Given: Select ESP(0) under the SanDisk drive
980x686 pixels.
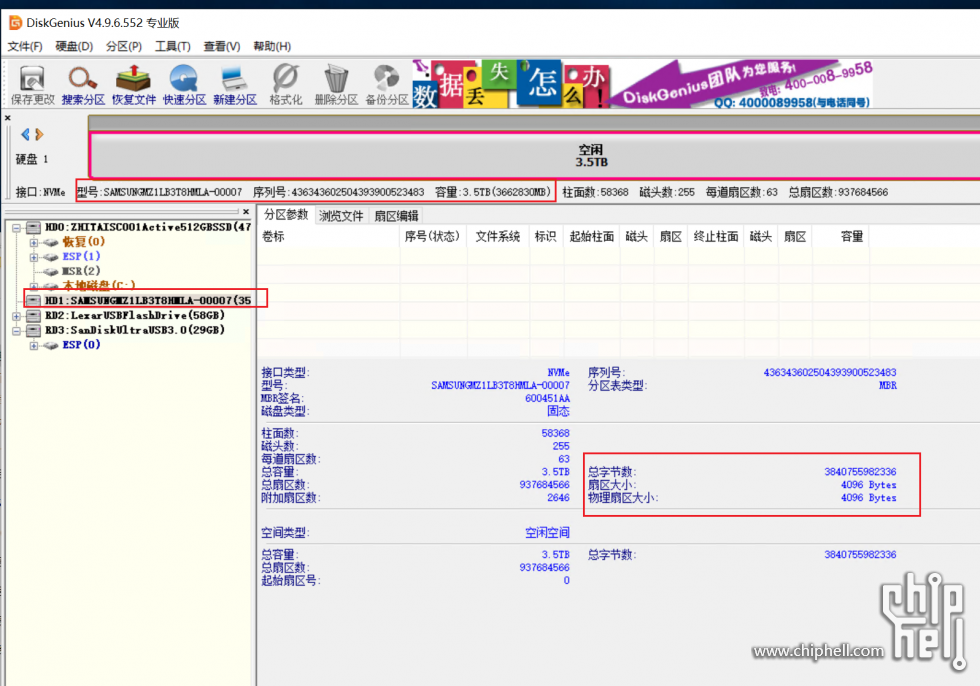Looking at the screenshot, I should [81, 345].
